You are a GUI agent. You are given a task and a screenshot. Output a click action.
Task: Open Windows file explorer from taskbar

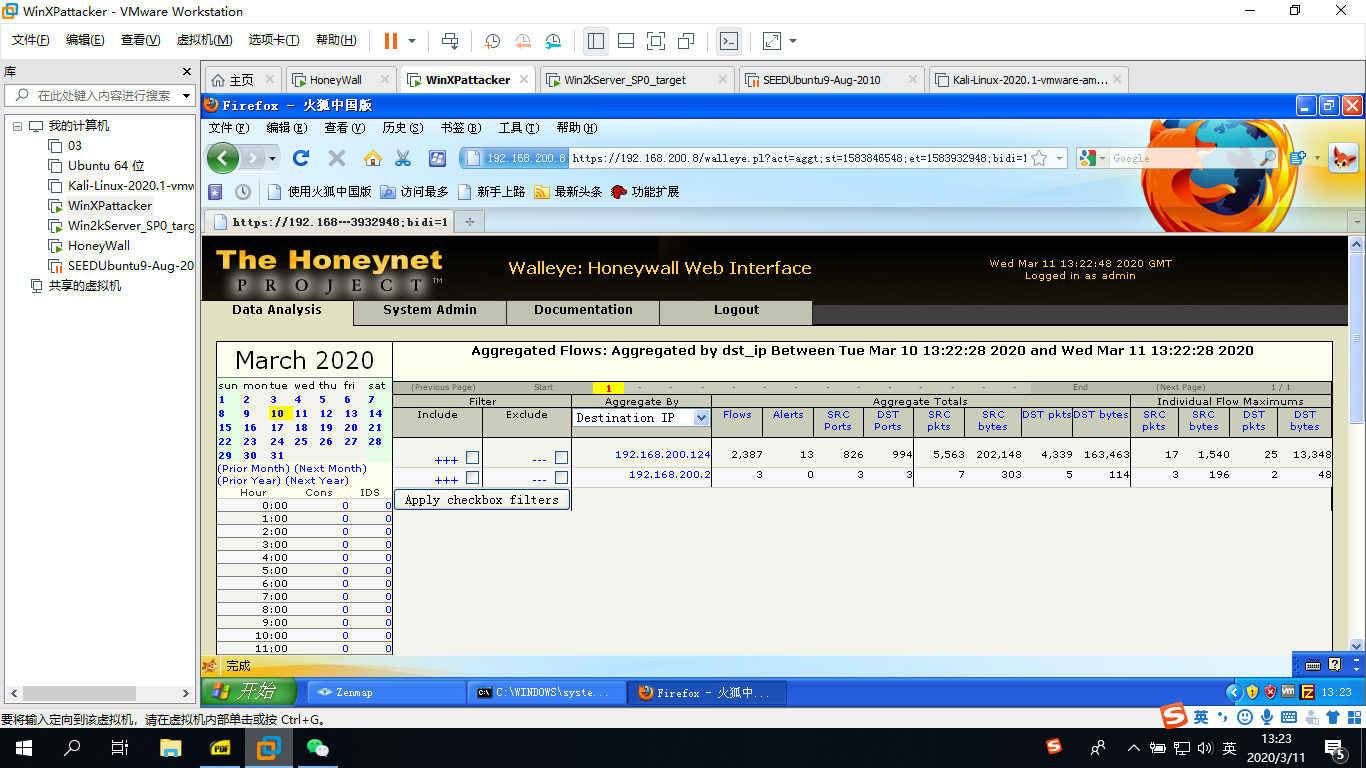point(171,748)
